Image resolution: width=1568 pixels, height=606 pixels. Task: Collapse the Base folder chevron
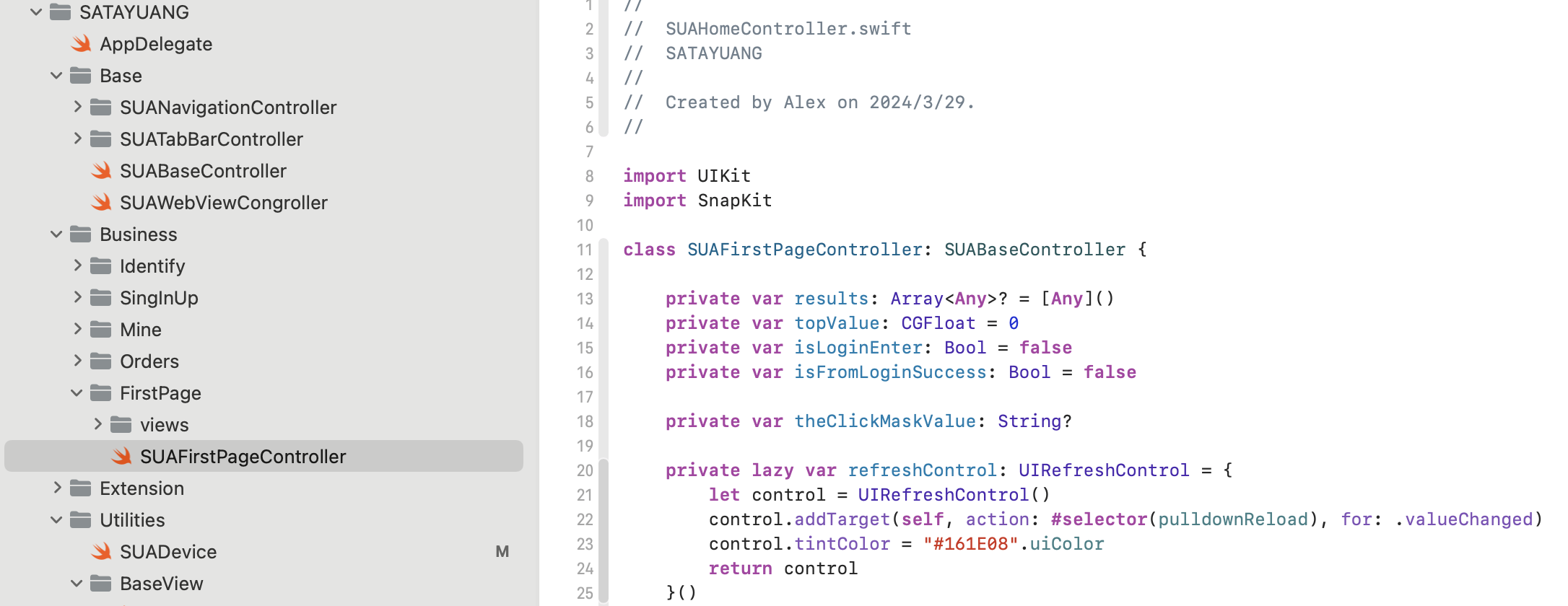coord(56,76)
